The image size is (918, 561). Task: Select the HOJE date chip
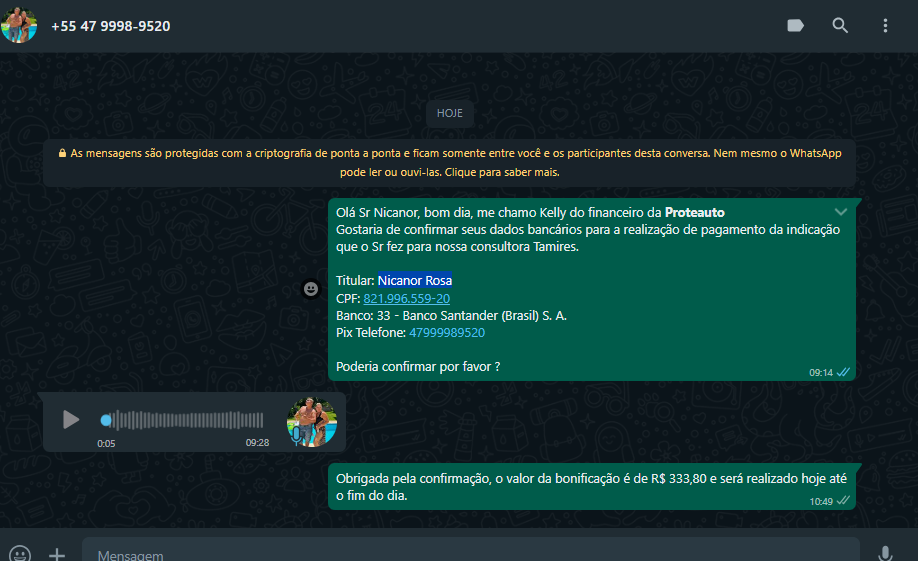pyautogui.click(x=450, y=113)
